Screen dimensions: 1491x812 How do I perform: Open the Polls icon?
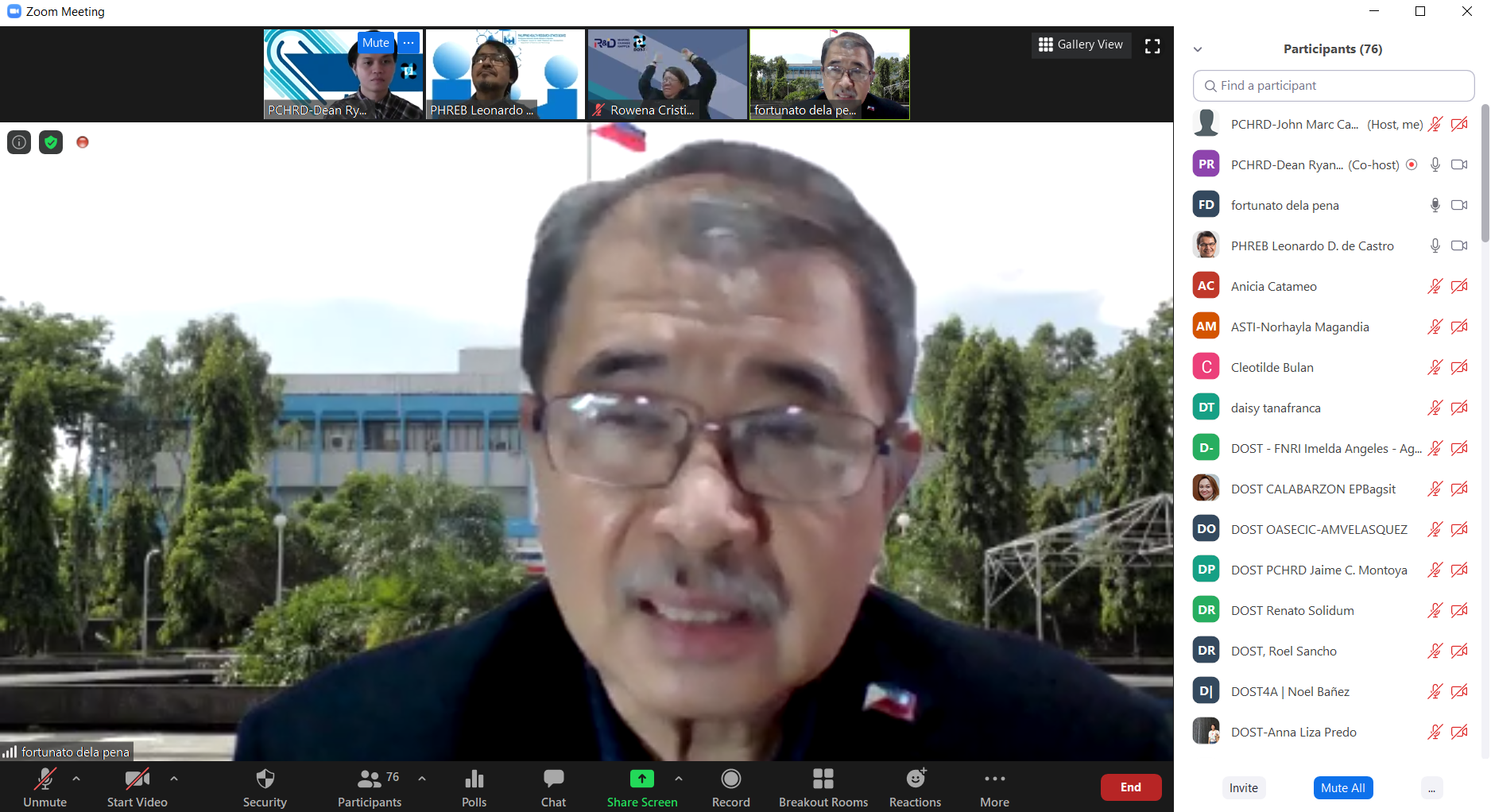(474, 779)
